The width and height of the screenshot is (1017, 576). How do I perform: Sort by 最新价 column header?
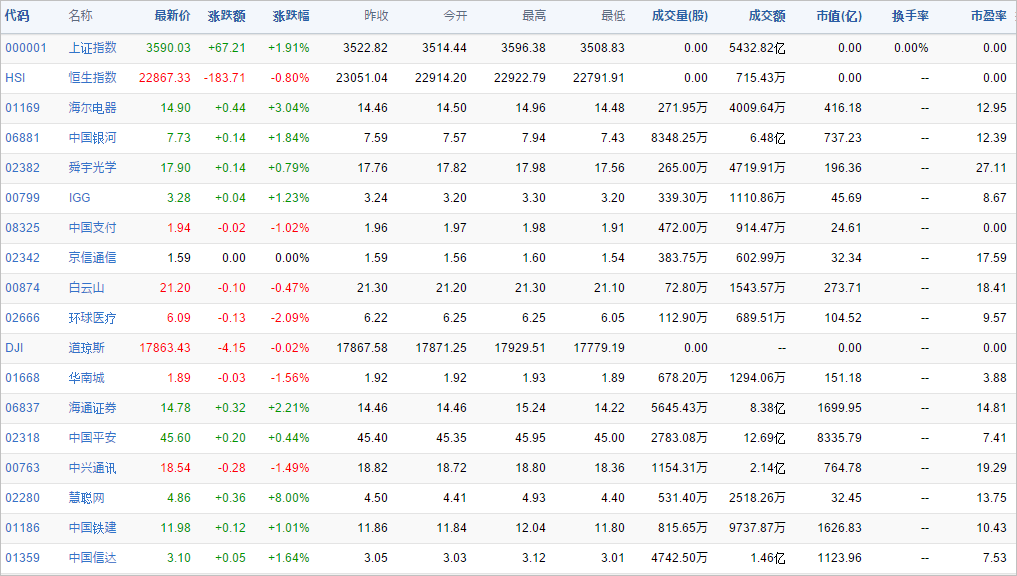pyautogui.click(x=172, y=16)
